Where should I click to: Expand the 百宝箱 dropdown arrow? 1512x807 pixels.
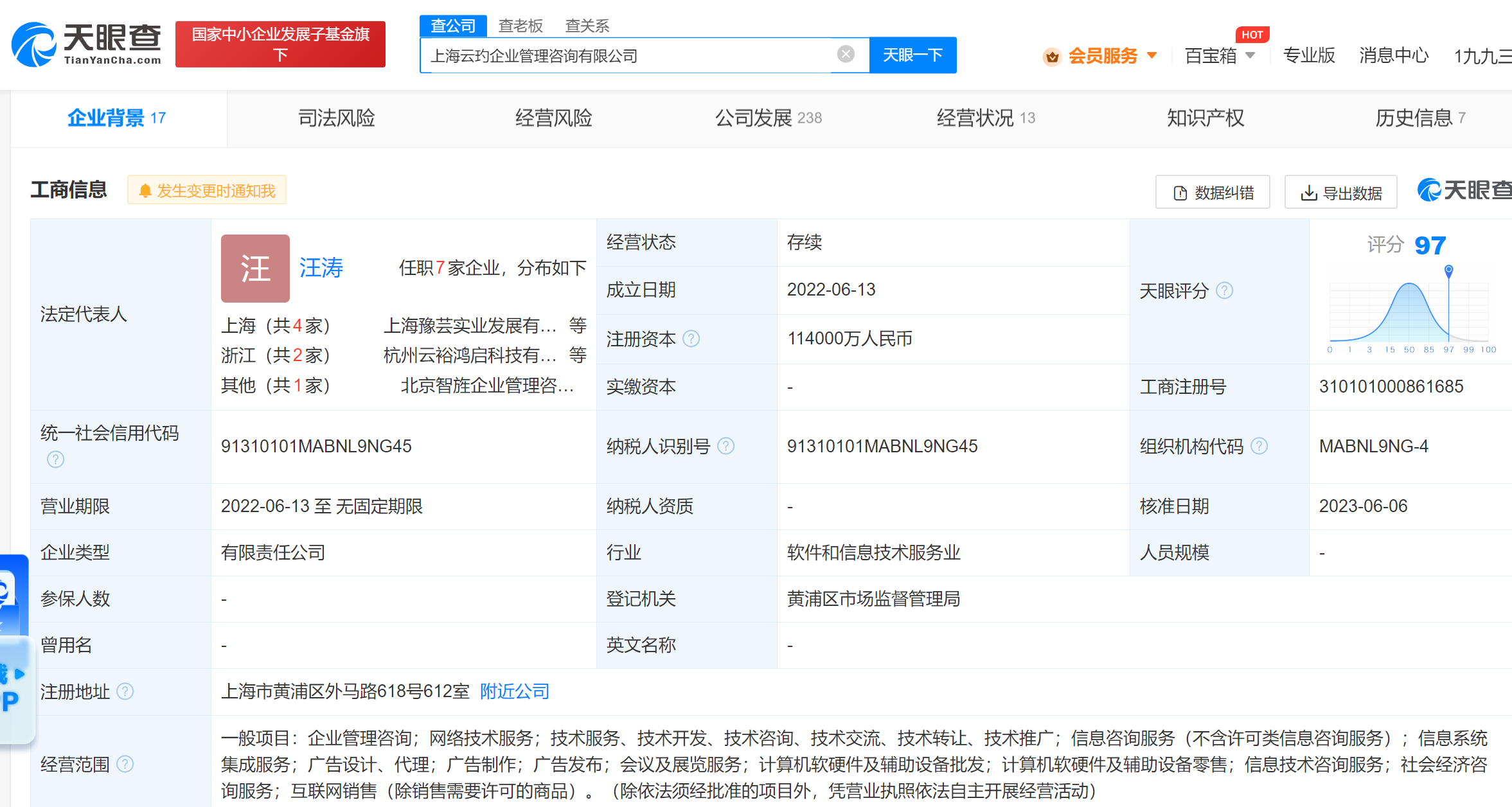[1250, 56]
